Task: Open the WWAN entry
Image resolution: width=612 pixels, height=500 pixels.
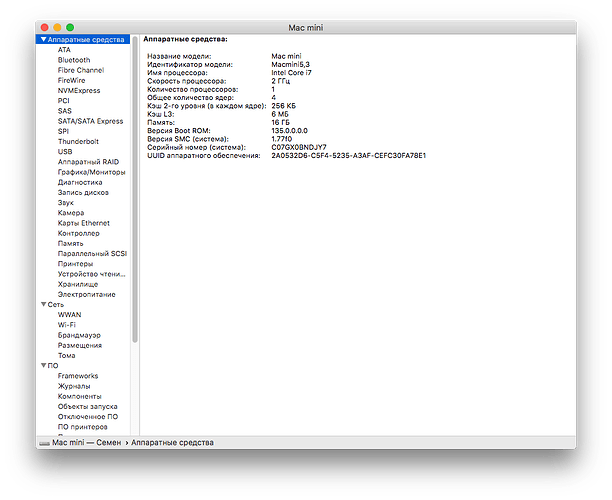Action: [69, 315]
